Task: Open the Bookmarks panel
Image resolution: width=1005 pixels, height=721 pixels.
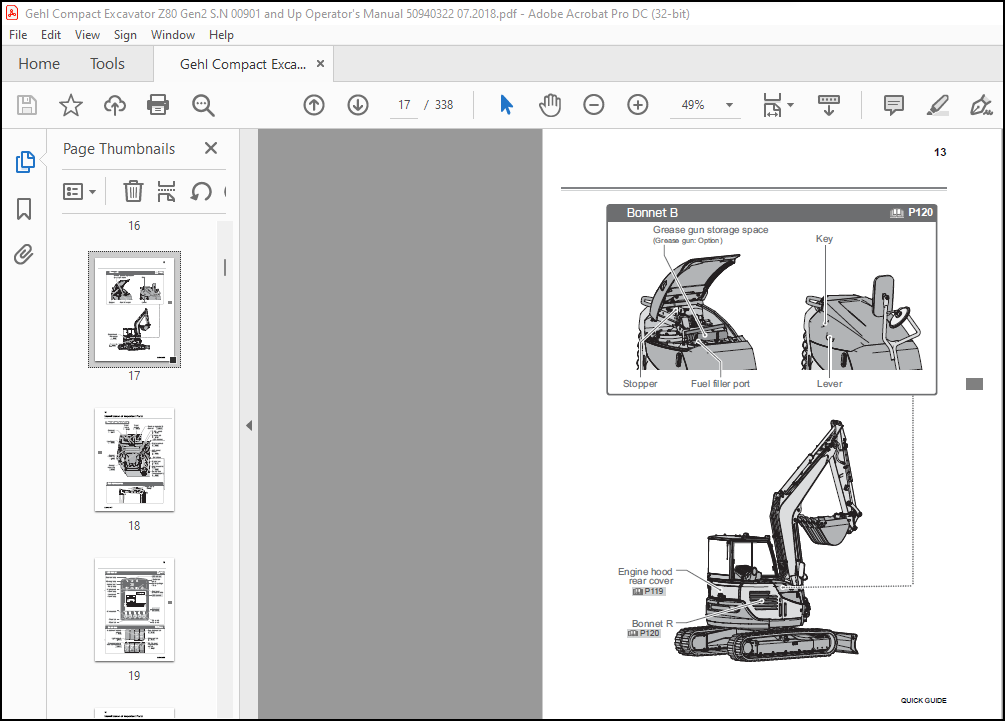Action: pyautogui.click(x=24, y=209)
